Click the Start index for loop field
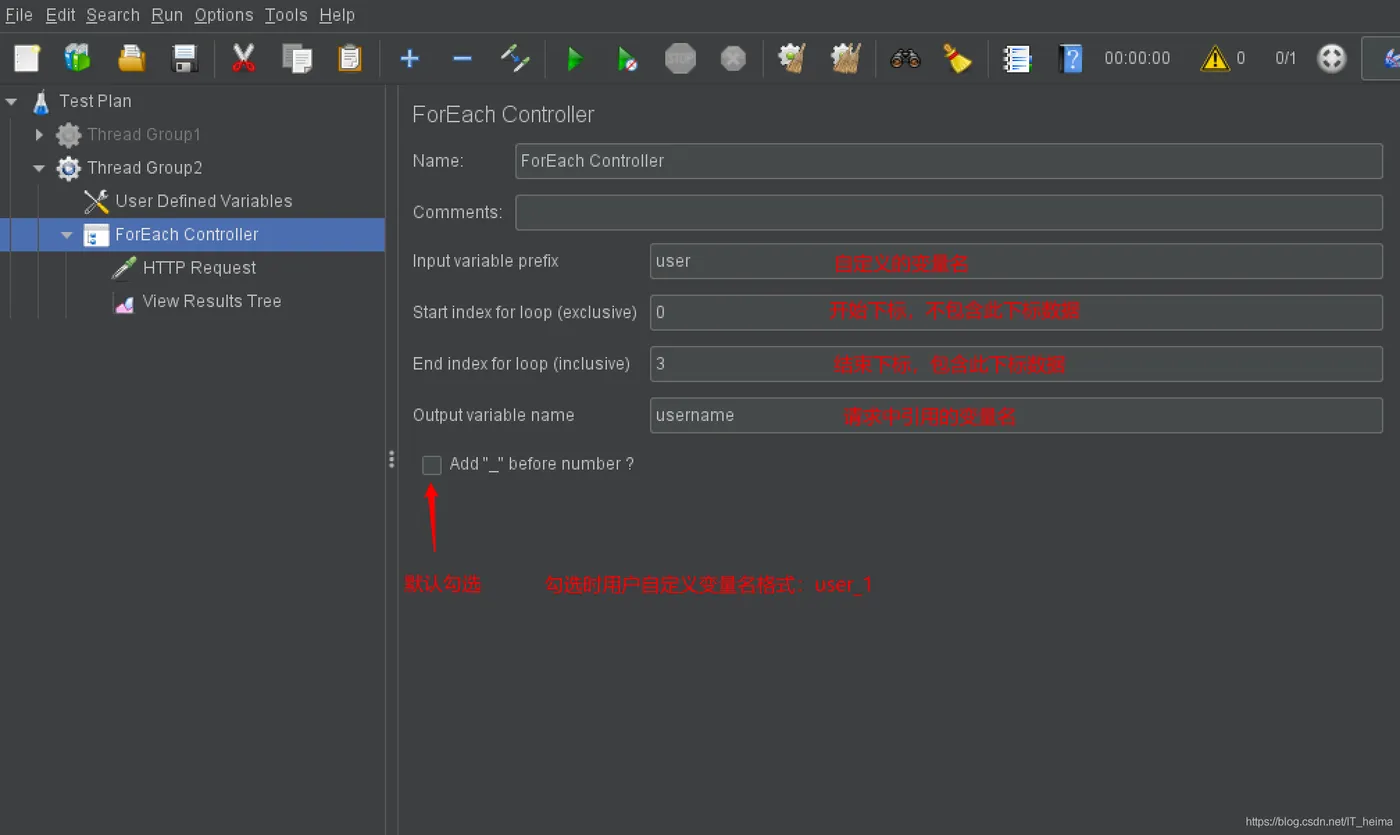This screenshot has width=1400, height=835. (1016, 312)
